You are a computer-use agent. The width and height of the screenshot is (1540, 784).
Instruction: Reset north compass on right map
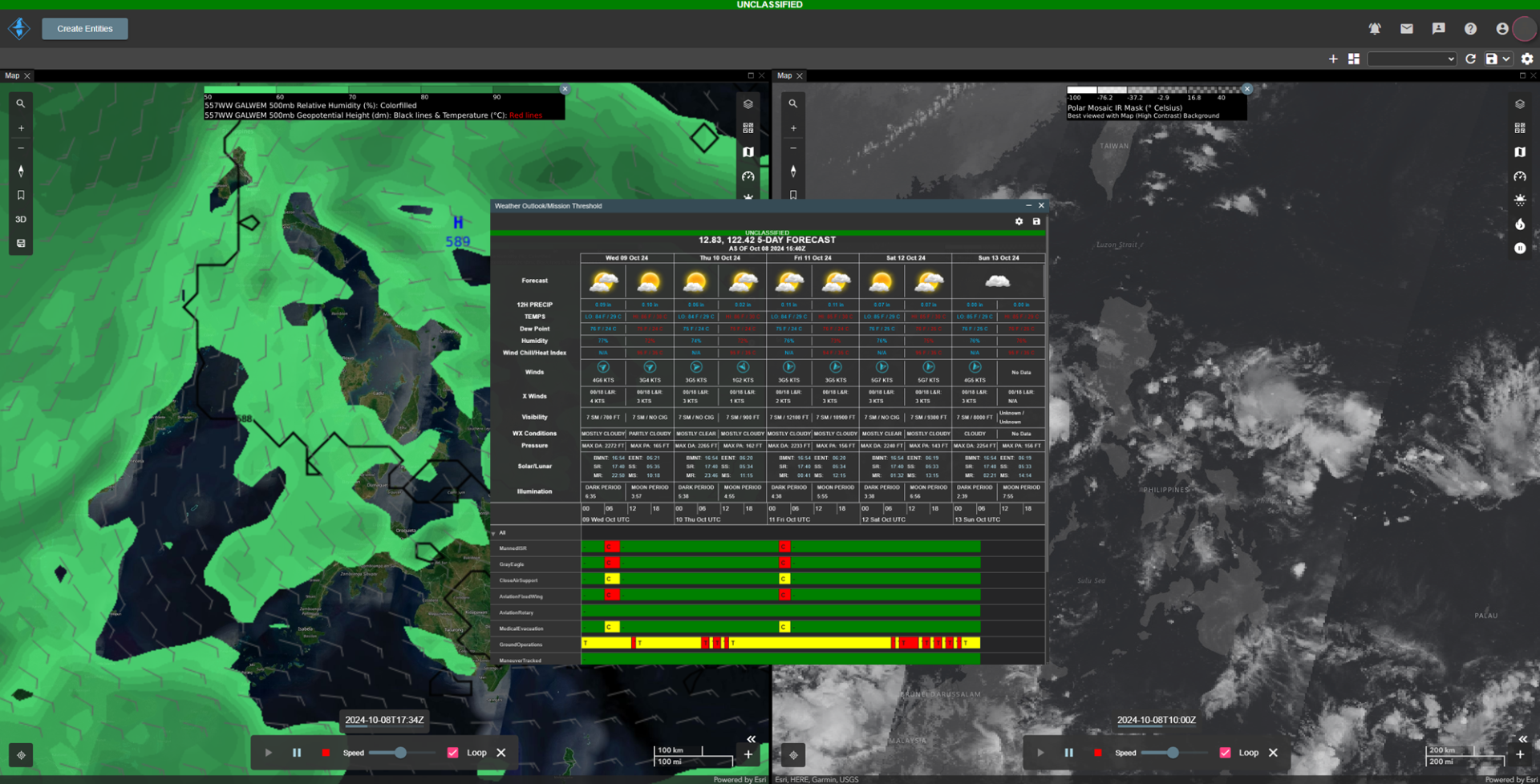793,172
